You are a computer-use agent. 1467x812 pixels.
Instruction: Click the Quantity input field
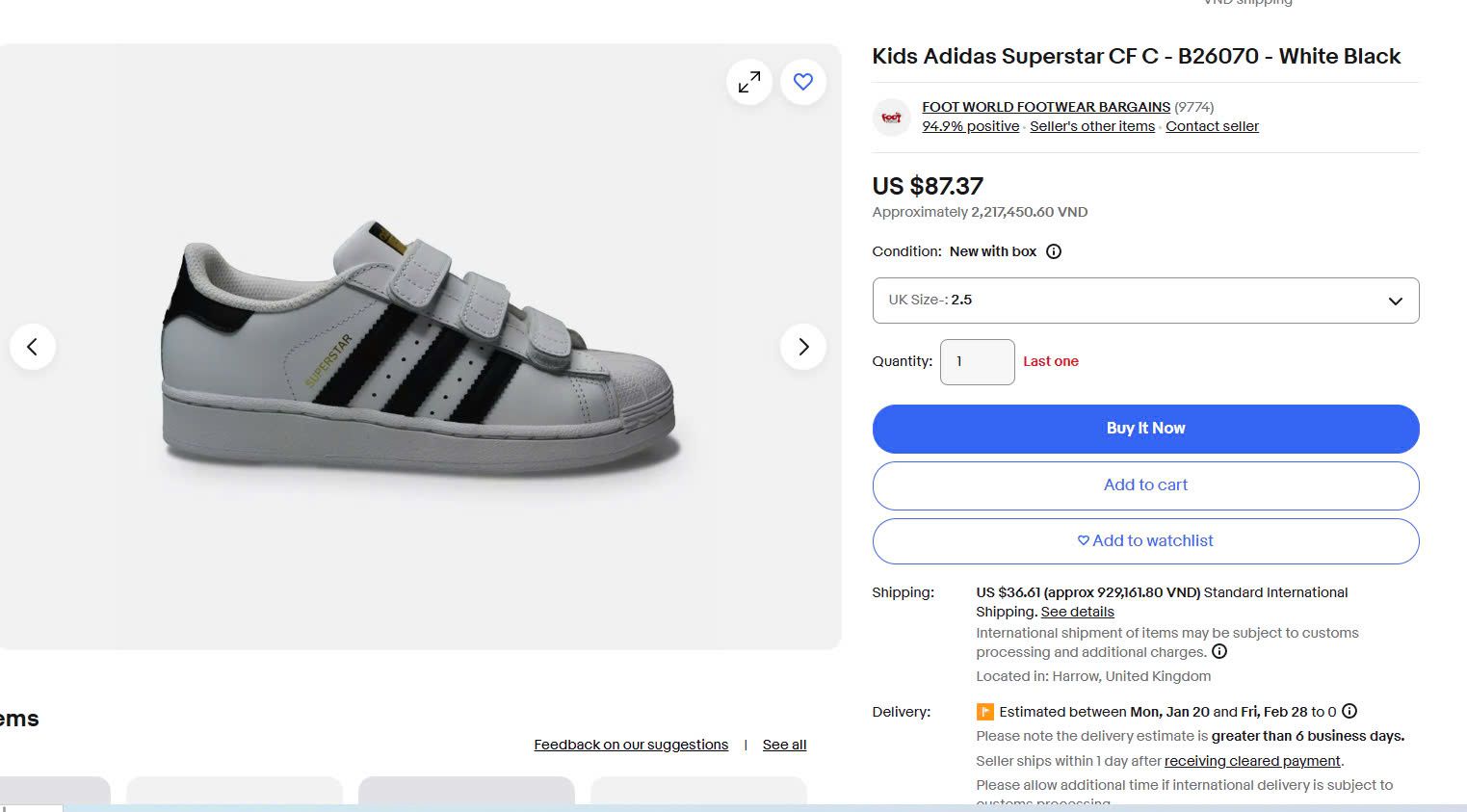click(977, 362)
